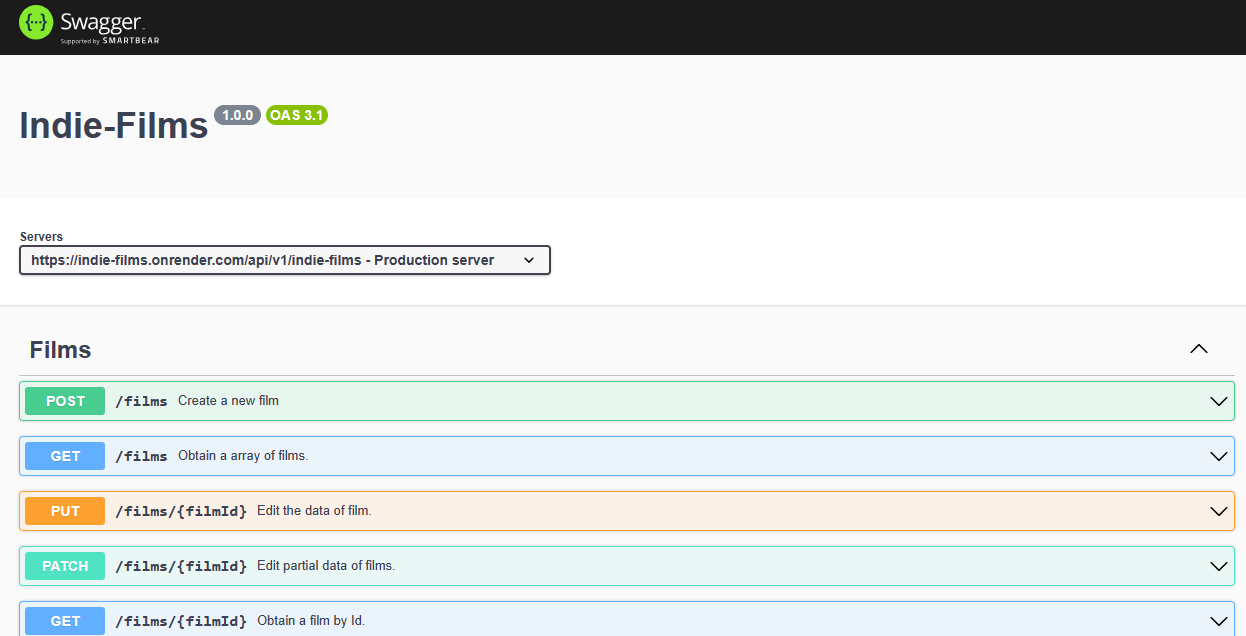The image size is (1246, 636).
Task: Click the POST method badge
Action: coord(65,401)
